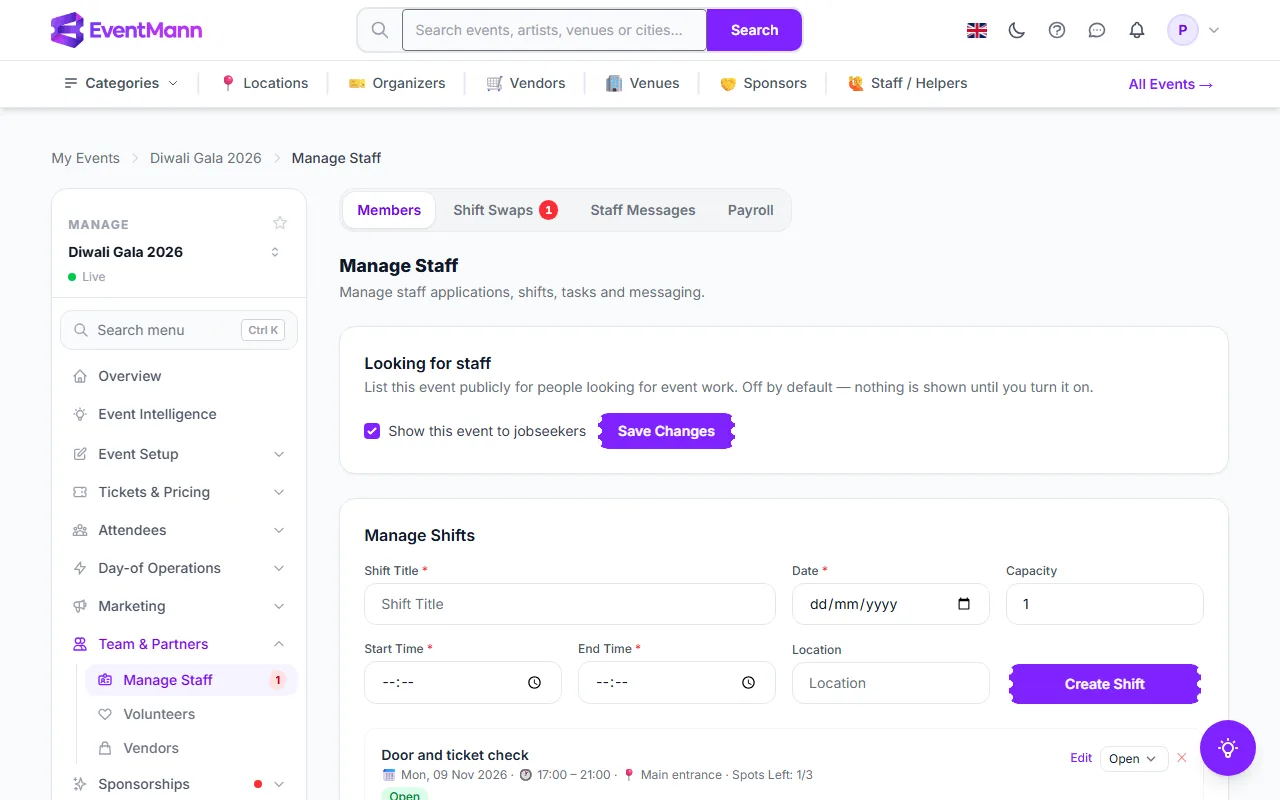Select the Members tab
This screenshot has height=800, width=1280.
[x=389, y=210]
